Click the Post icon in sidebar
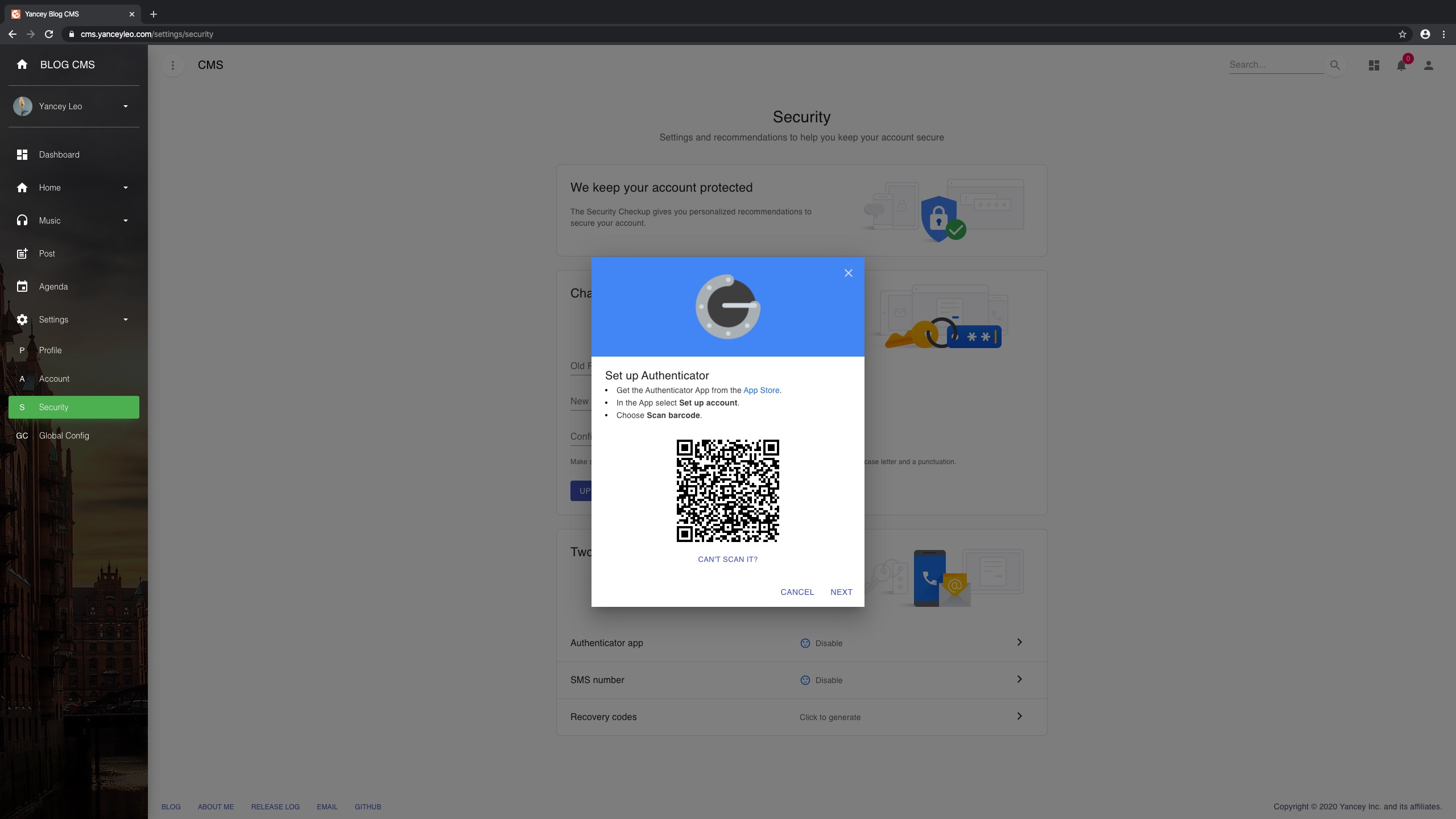Screen dimensions: 1456x819 pos(22,254)
